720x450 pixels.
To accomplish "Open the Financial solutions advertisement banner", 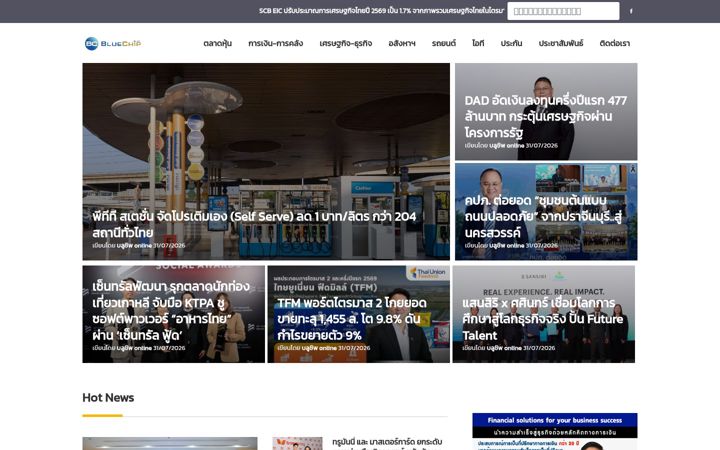I will click(x=555, y=431).
